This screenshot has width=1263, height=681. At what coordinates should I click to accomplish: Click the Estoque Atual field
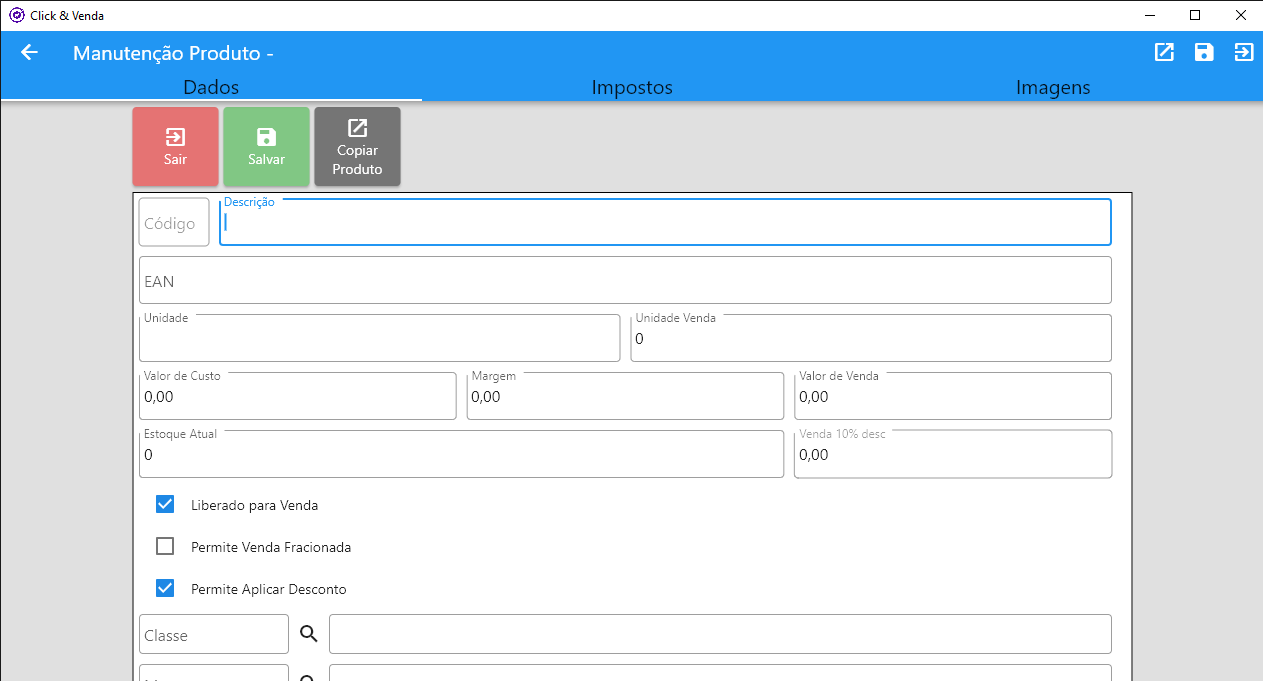461,455
